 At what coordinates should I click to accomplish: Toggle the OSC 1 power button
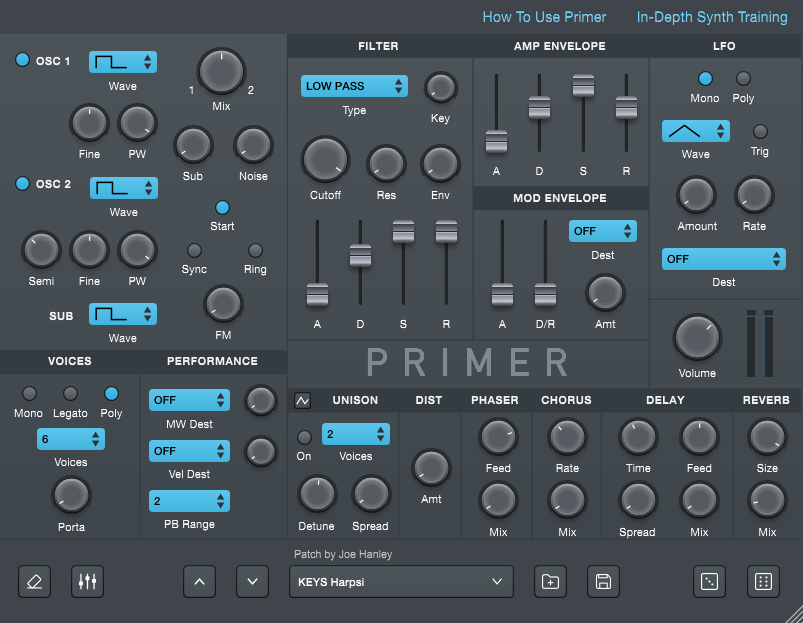pos(23,61)
